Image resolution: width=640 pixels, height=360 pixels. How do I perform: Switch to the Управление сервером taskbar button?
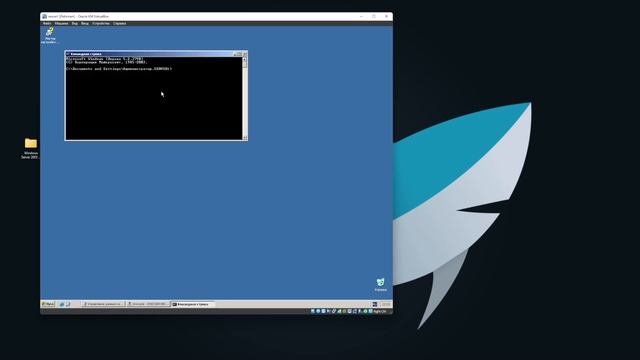click(x=102, y=304)
